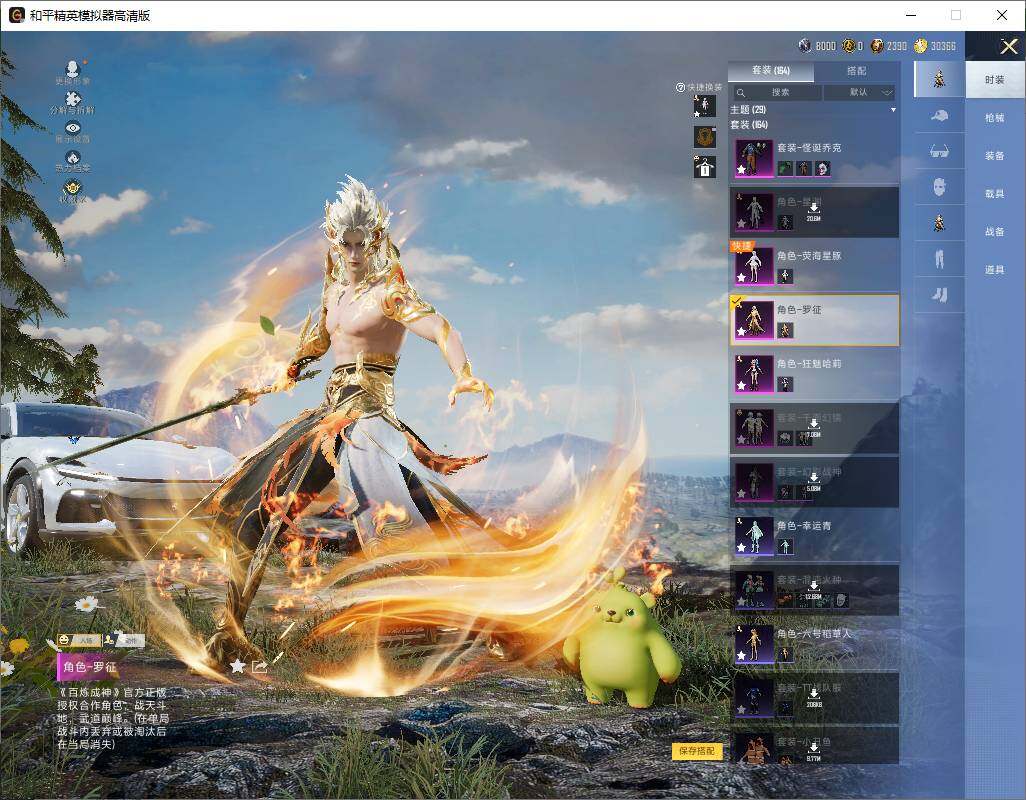The height and width of the screenshot is (800, 1026).
Task: Select the 角色-狂魅哈莉 skin
Action: click(x=814, y=374)
